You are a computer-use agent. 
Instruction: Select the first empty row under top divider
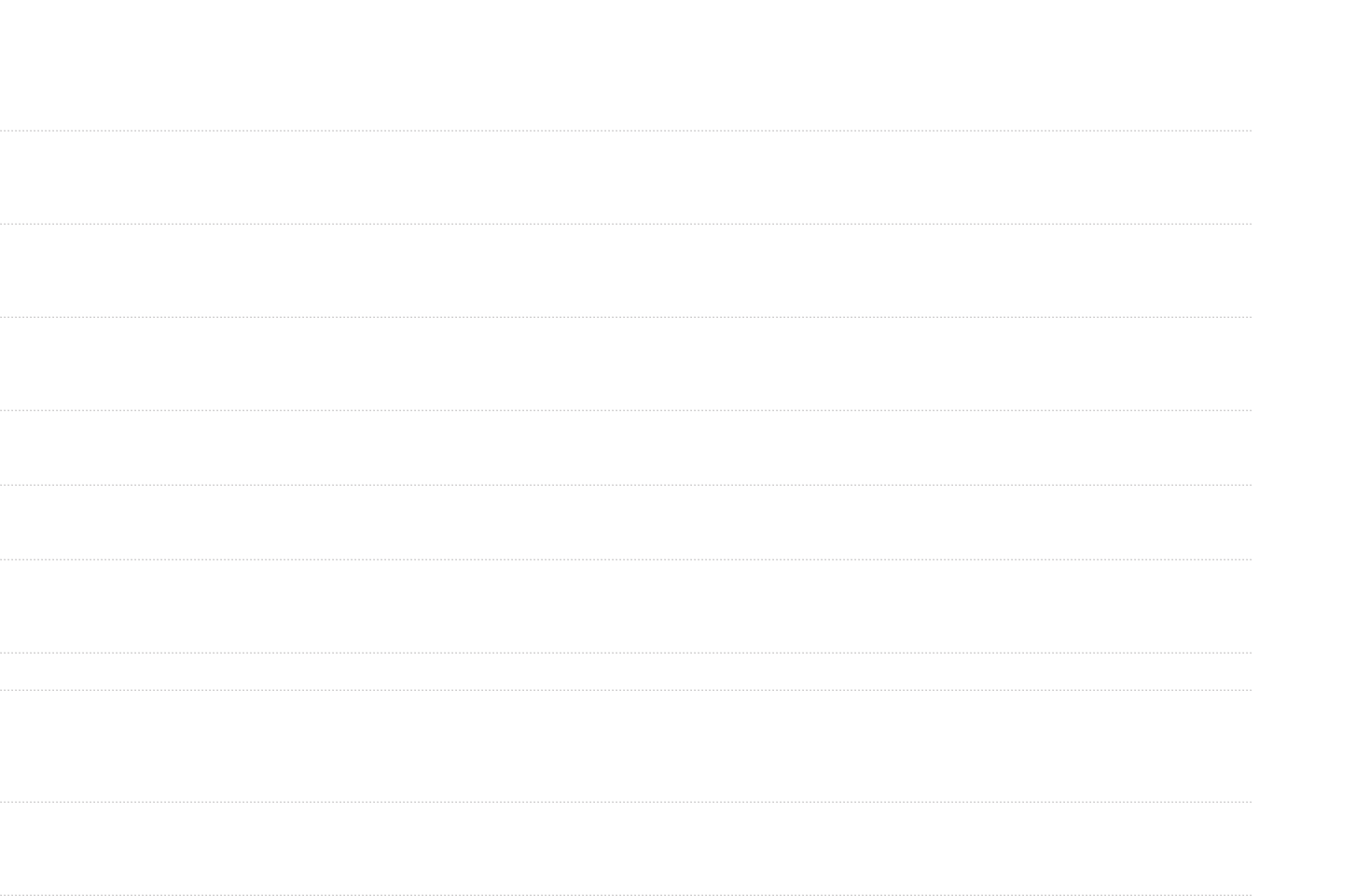(x=626, y=177)
